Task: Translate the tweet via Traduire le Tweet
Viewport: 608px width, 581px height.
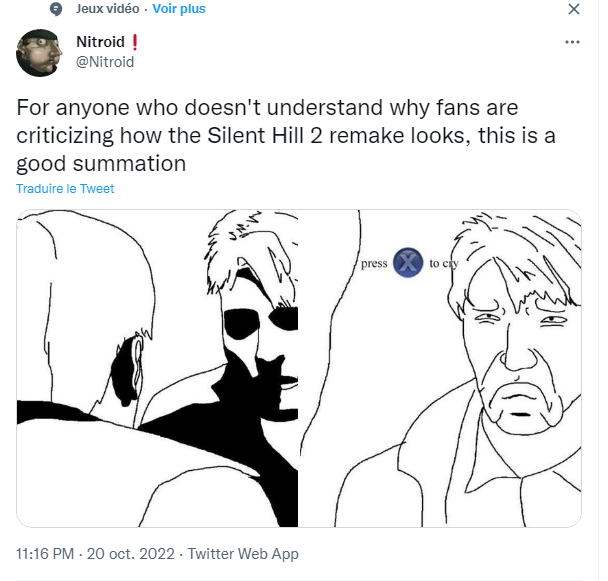Action: click(65, 189)
